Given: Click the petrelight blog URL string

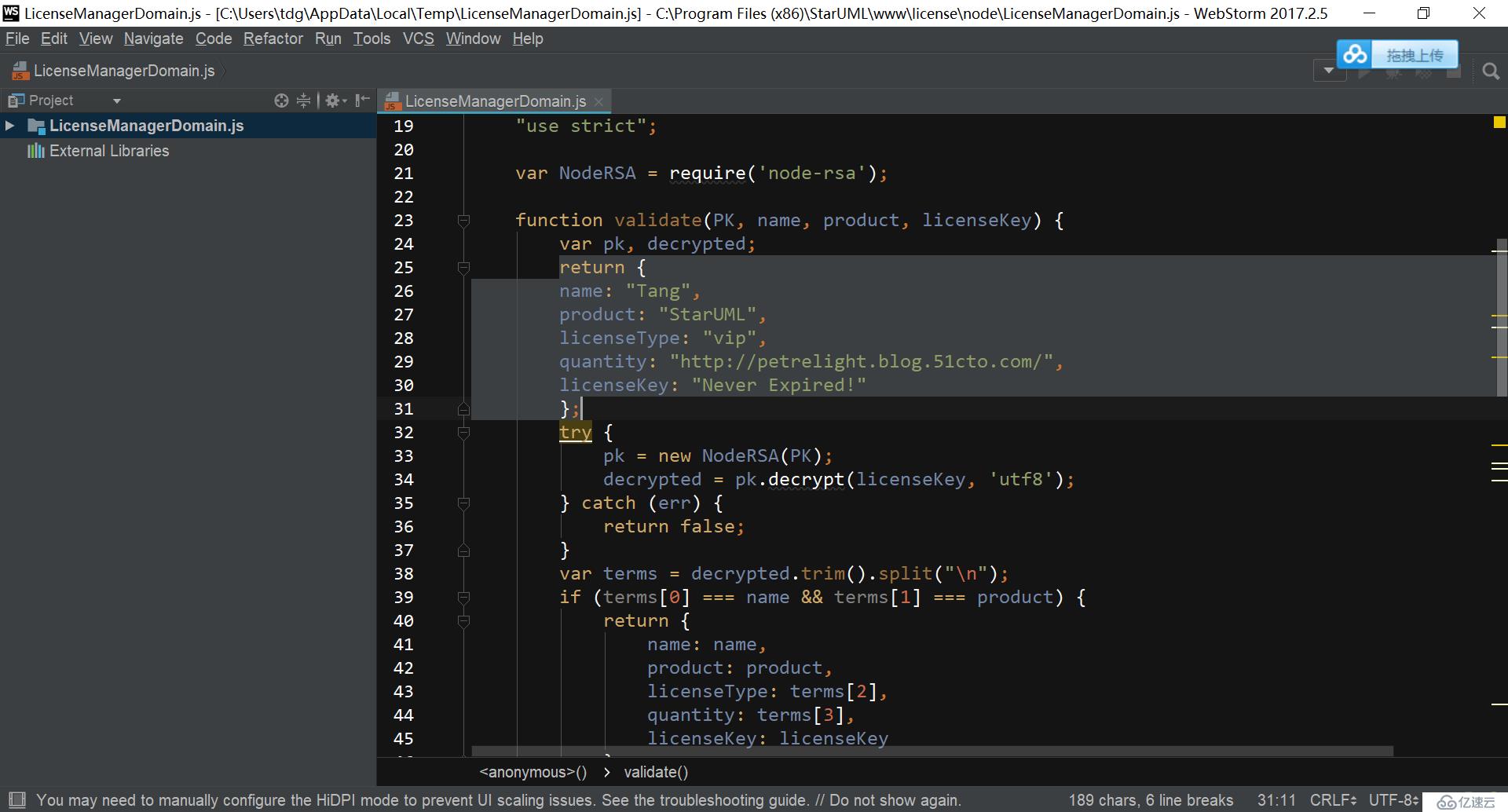Looking at the screenshot, I should (x=861, y=362).
